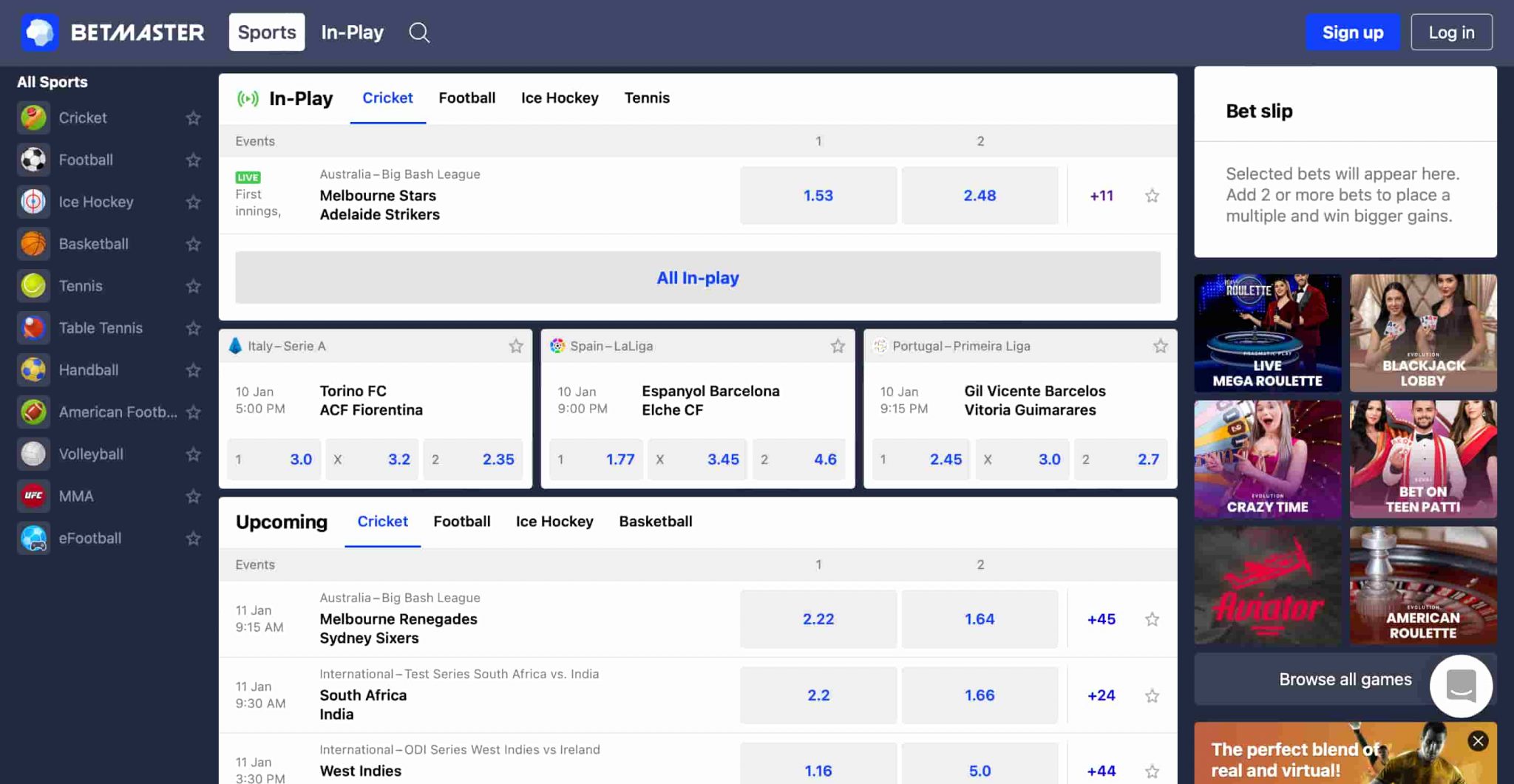1514x784 pixels.
Task: Click Browse all games button
Action: point(1345,679)
